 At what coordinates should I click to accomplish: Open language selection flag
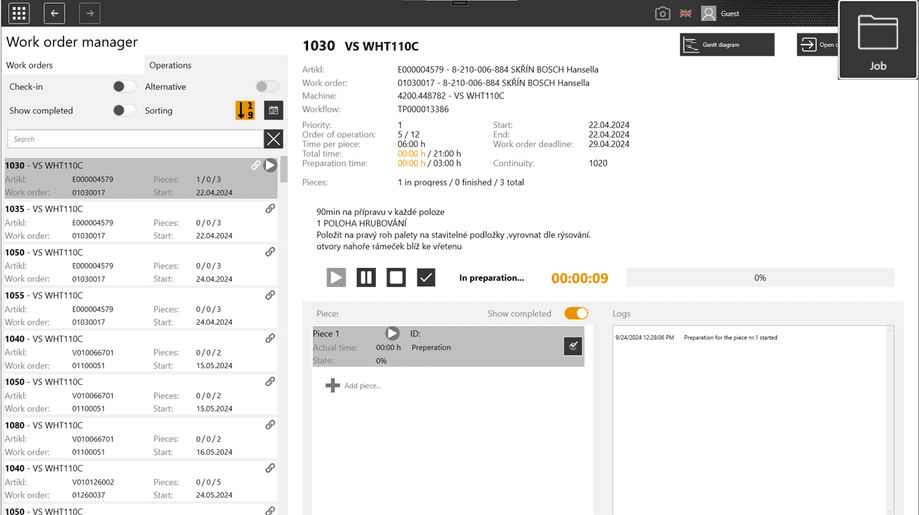685,14
